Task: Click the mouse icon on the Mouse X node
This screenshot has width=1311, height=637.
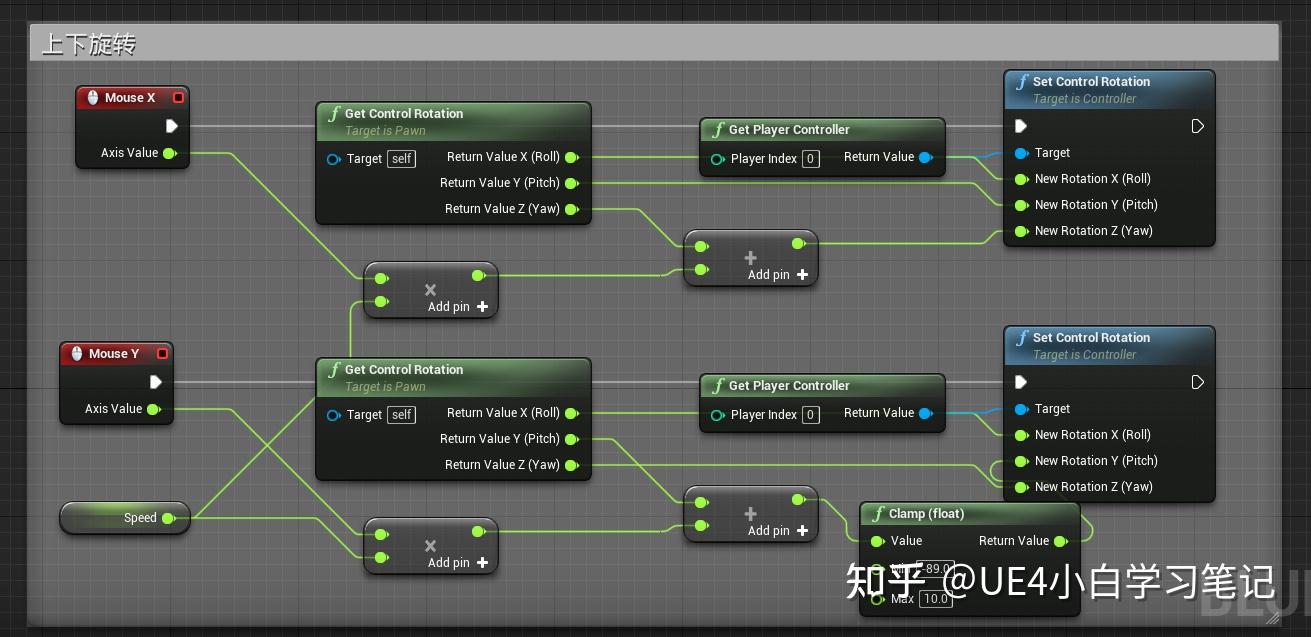Action: pyautogui.click(x=93, y=97)
